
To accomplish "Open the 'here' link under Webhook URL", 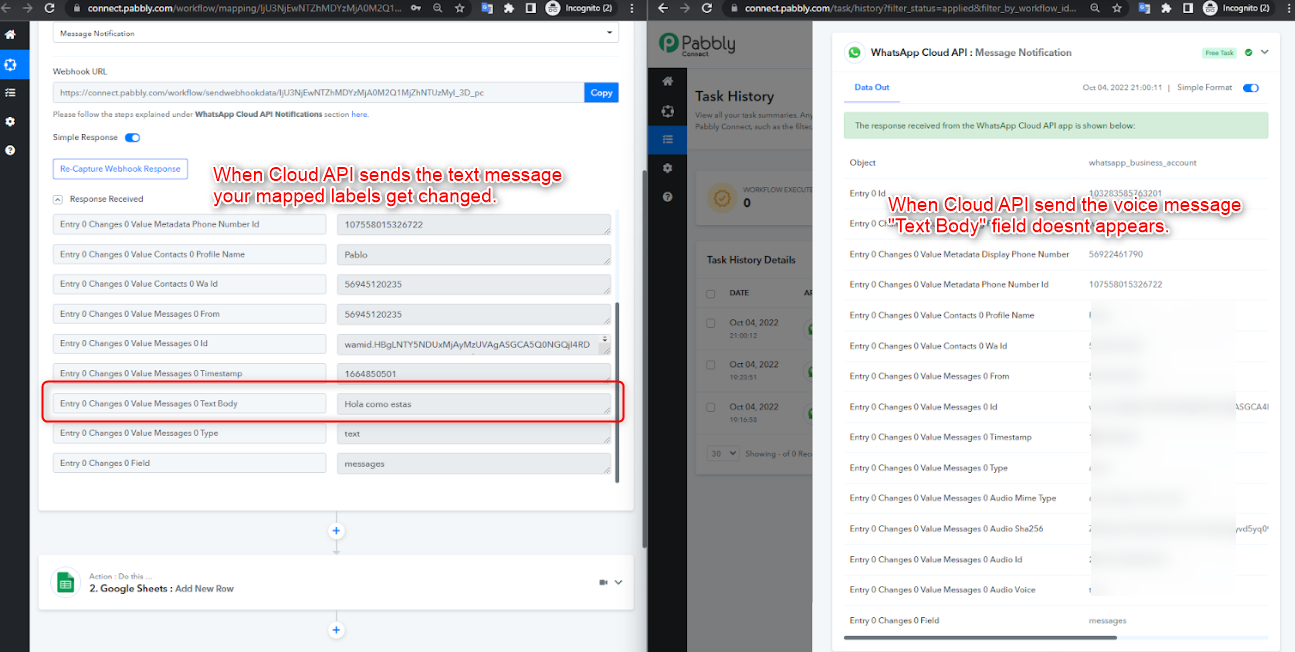I will (359, 114).
